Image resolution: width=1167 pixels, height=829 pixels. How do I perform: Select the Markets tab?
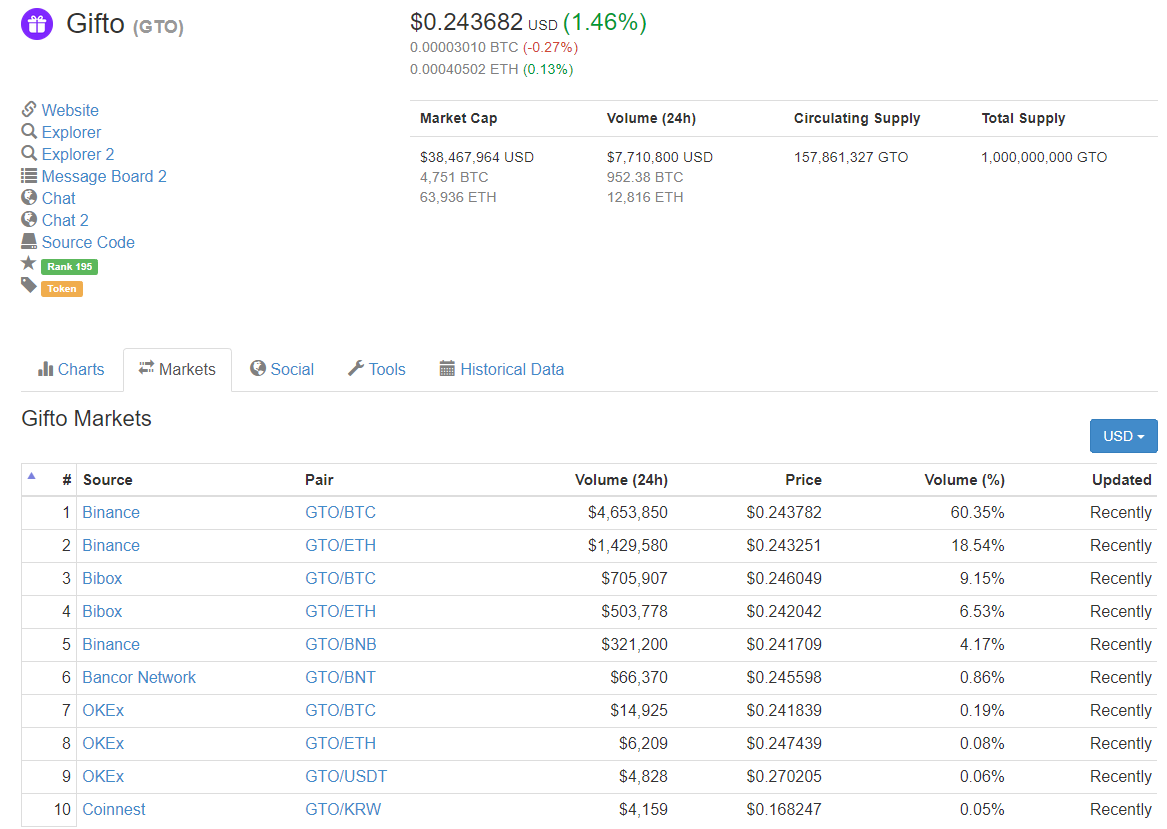(x=177, y=369)
